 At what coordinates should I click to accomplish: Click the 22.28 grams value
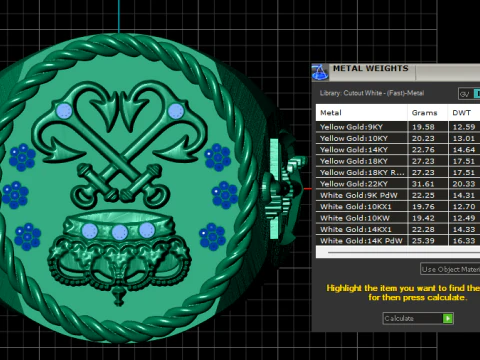(423, 230)
